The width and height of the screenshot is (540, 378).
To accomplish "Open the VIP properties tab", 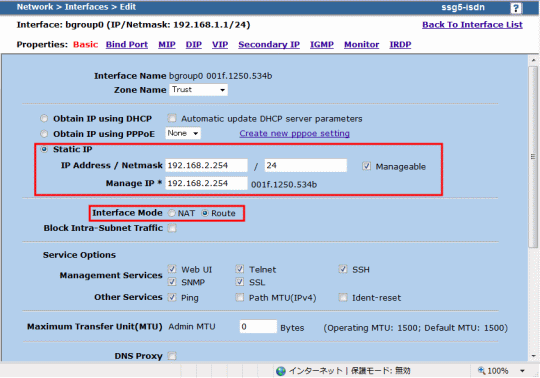I will click(x=220, y=45).
